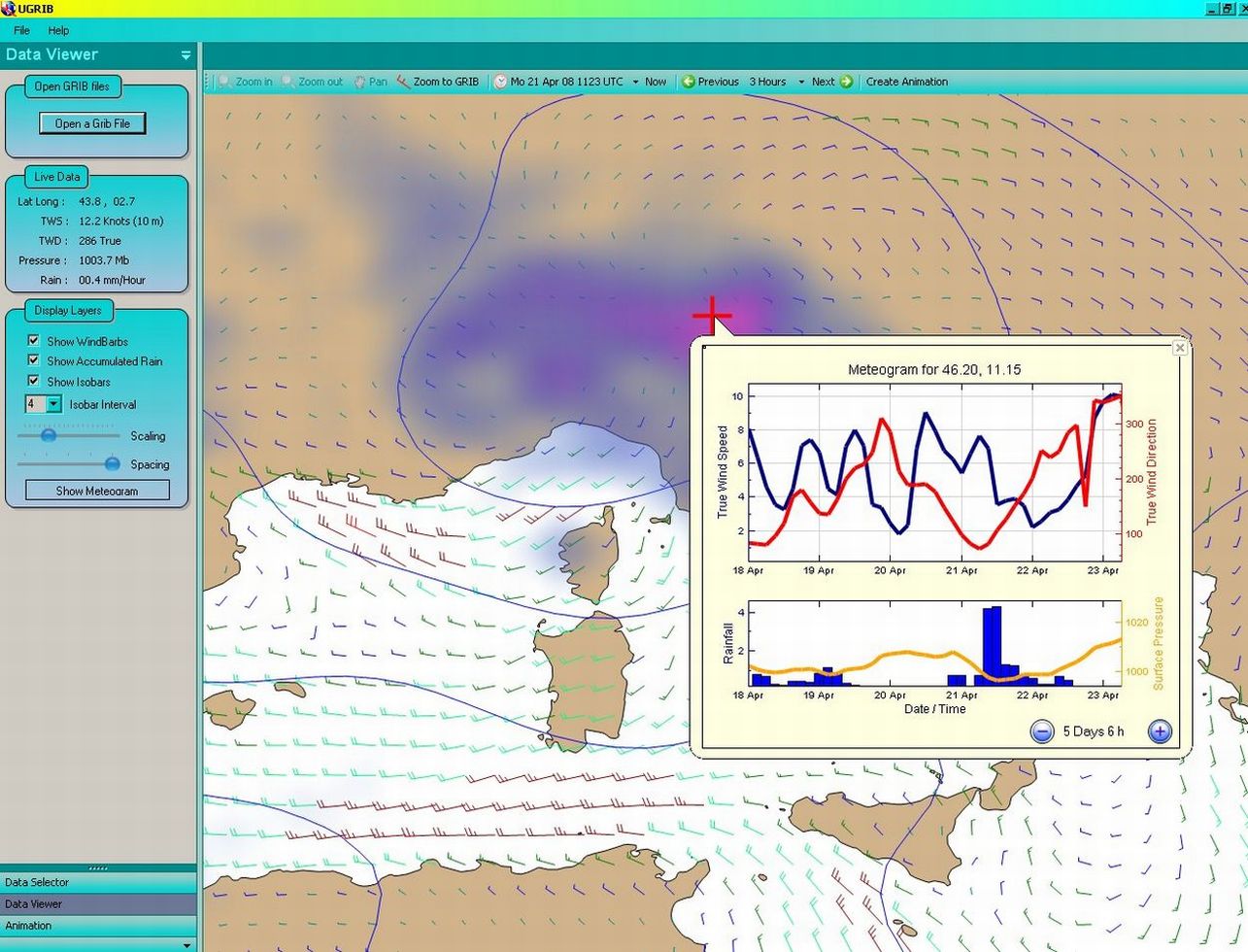
Task: Click the date text Mo 21 Apr 08 1123 UTC
Action: coord(566,82)
